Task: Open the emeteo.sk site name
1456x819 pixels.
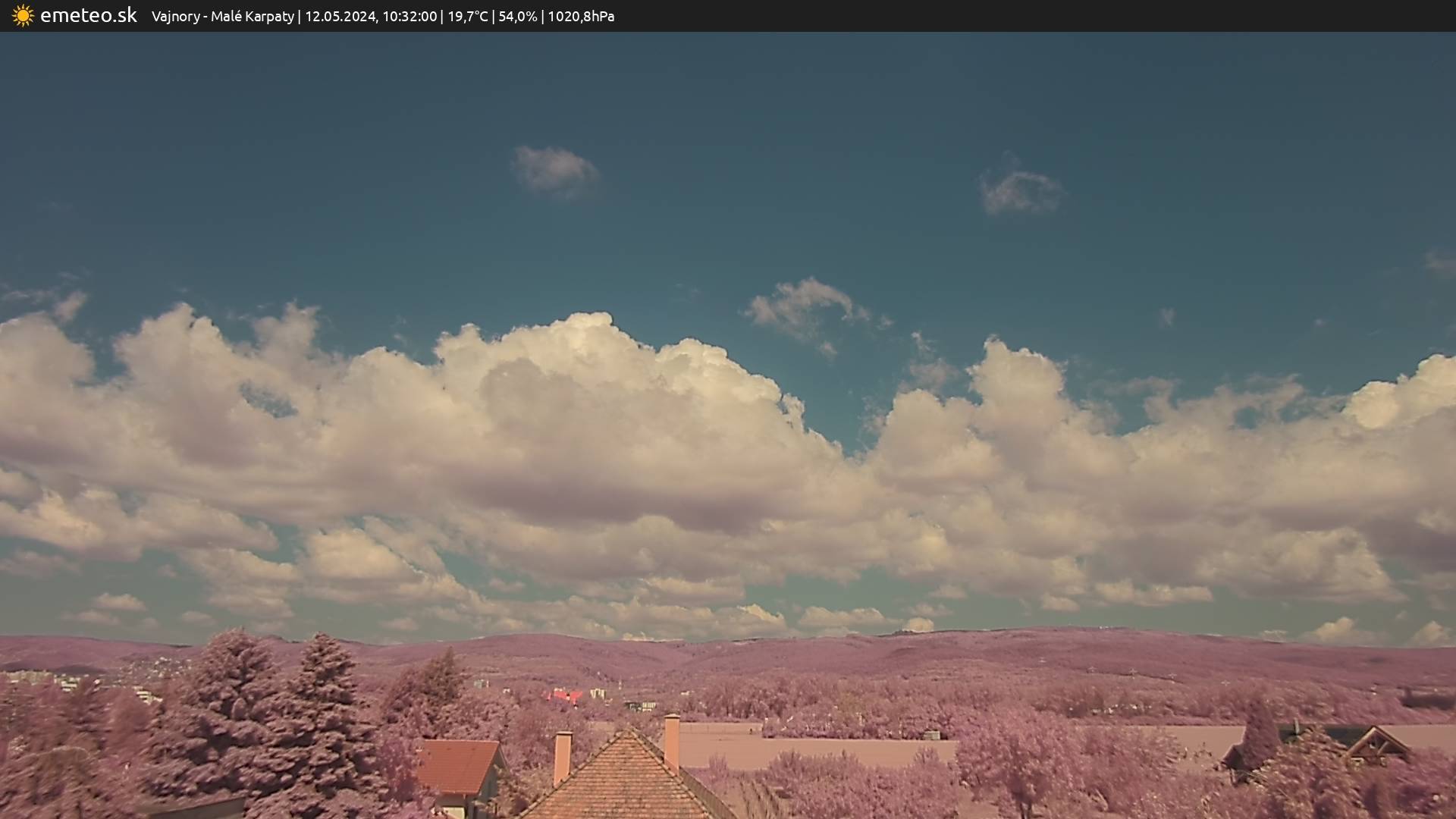Action: (x=88, y=16)
